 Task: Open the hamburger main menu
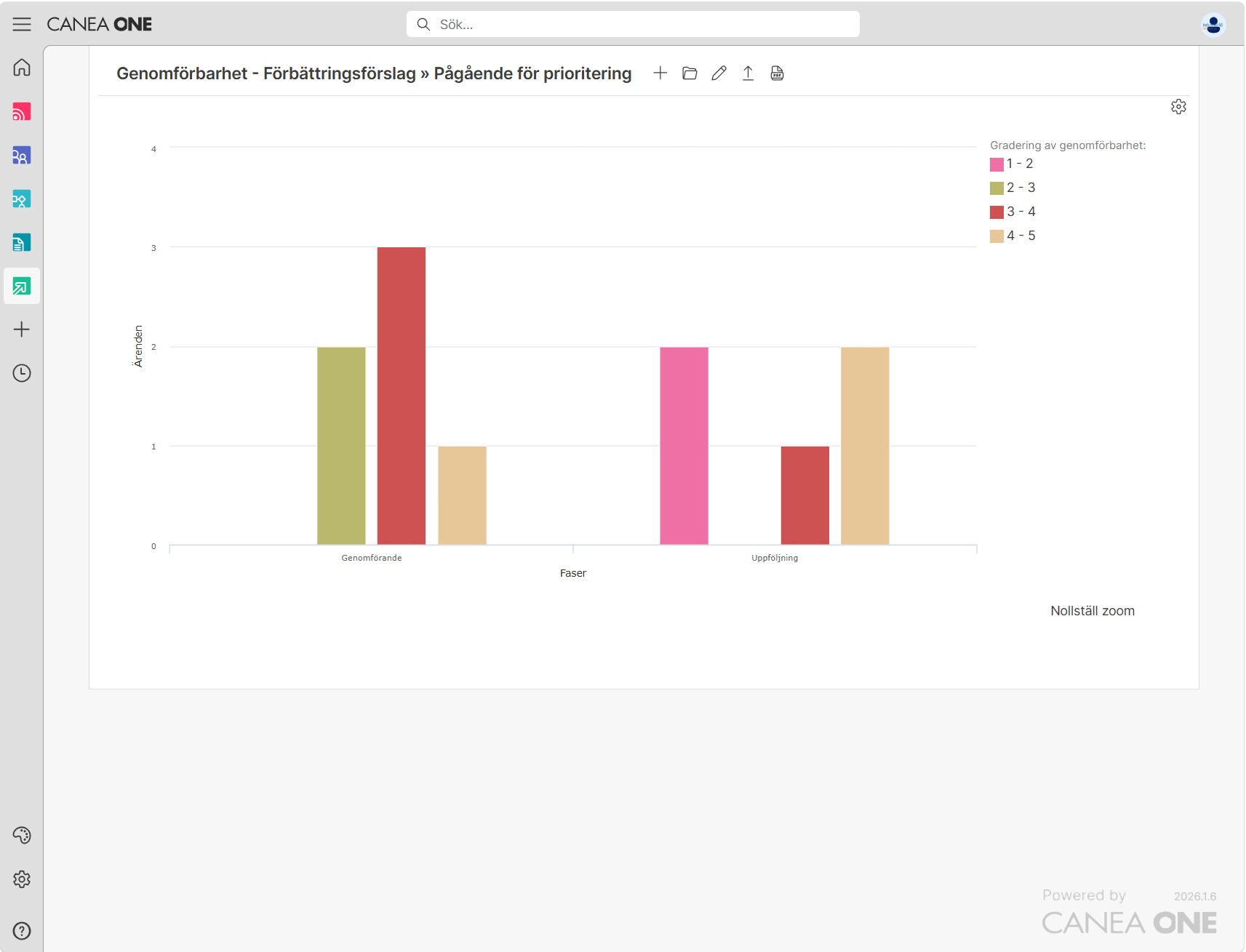click(x=22, y=24)
